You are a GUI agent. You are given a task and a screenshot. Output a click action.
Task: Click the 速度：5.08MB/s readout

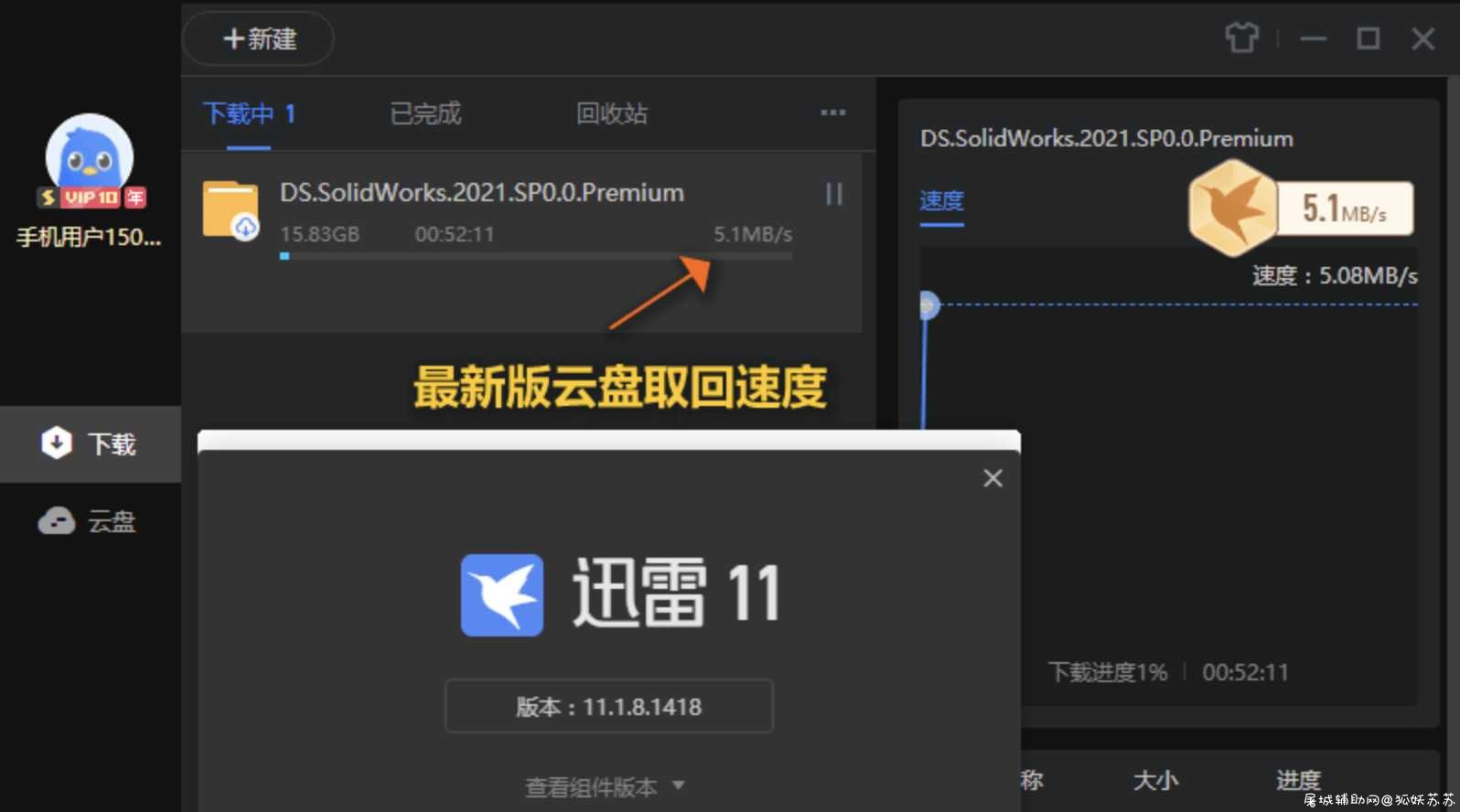click(1335, 276)
